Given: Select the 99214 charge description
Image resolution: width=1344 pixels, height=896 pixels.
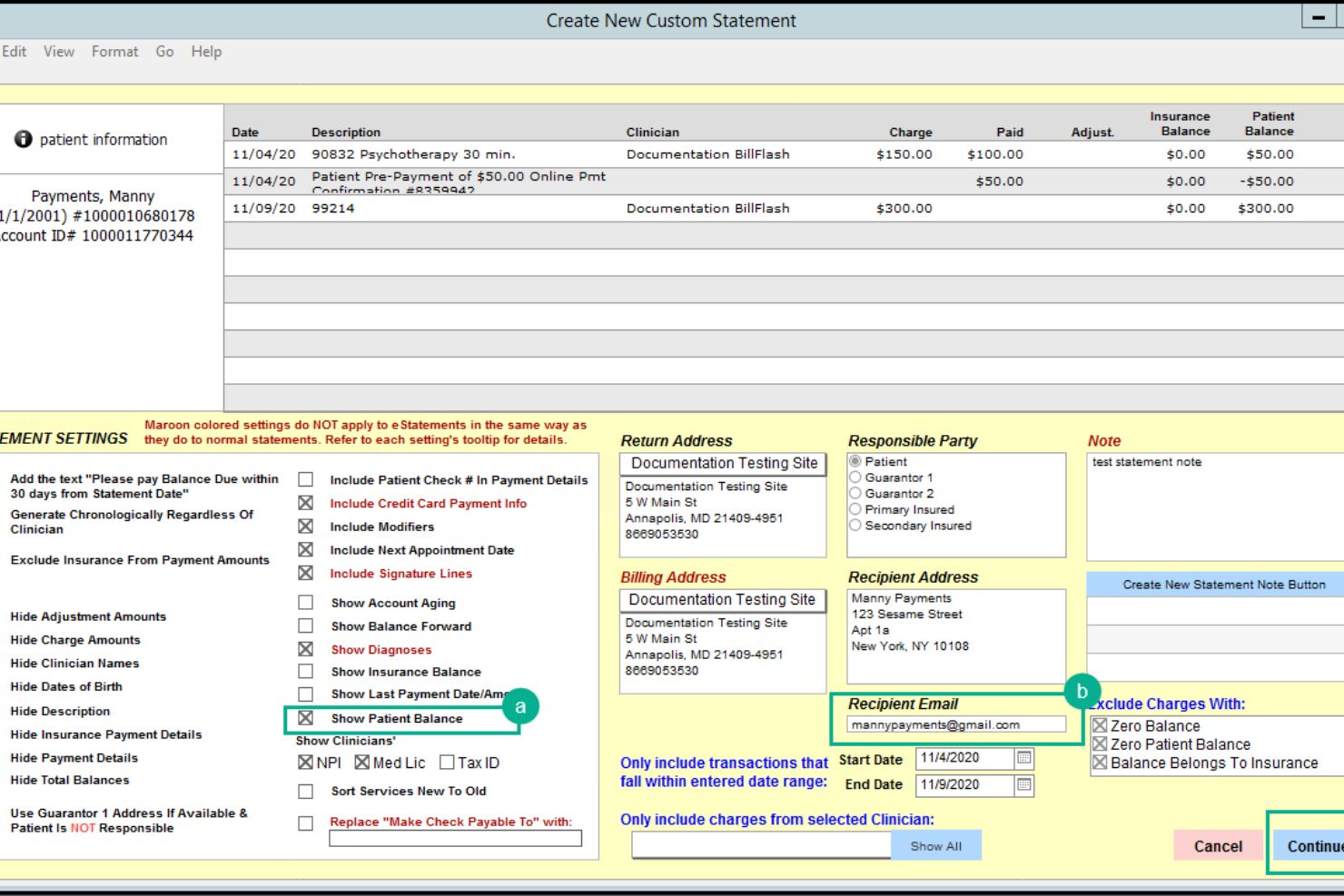Looking at the screenshot, I should (x=332, y=208).
